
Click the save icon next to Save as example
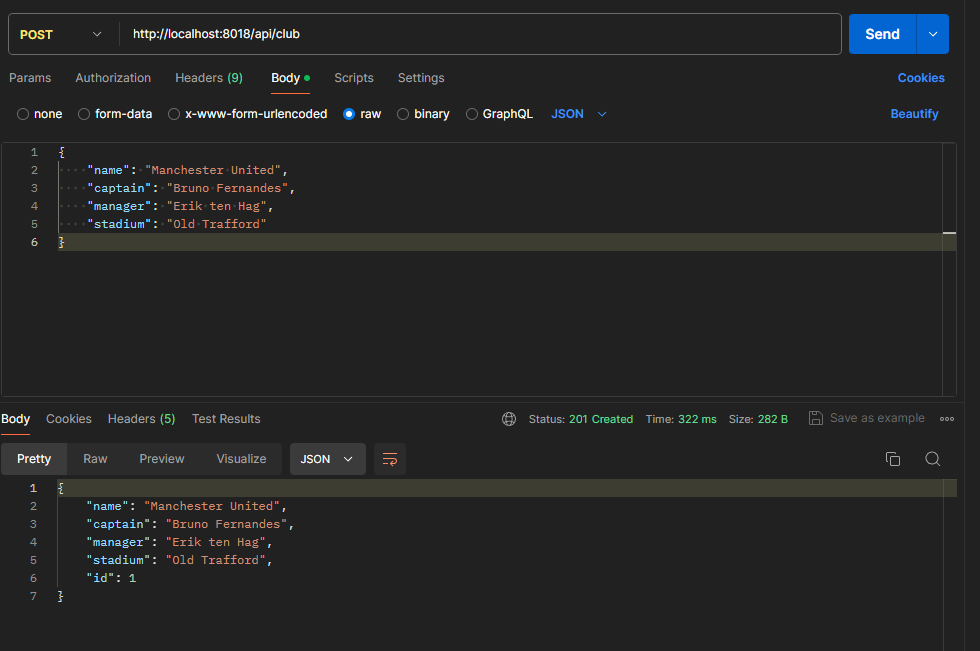pyautogui.click(x=816, y=418)
